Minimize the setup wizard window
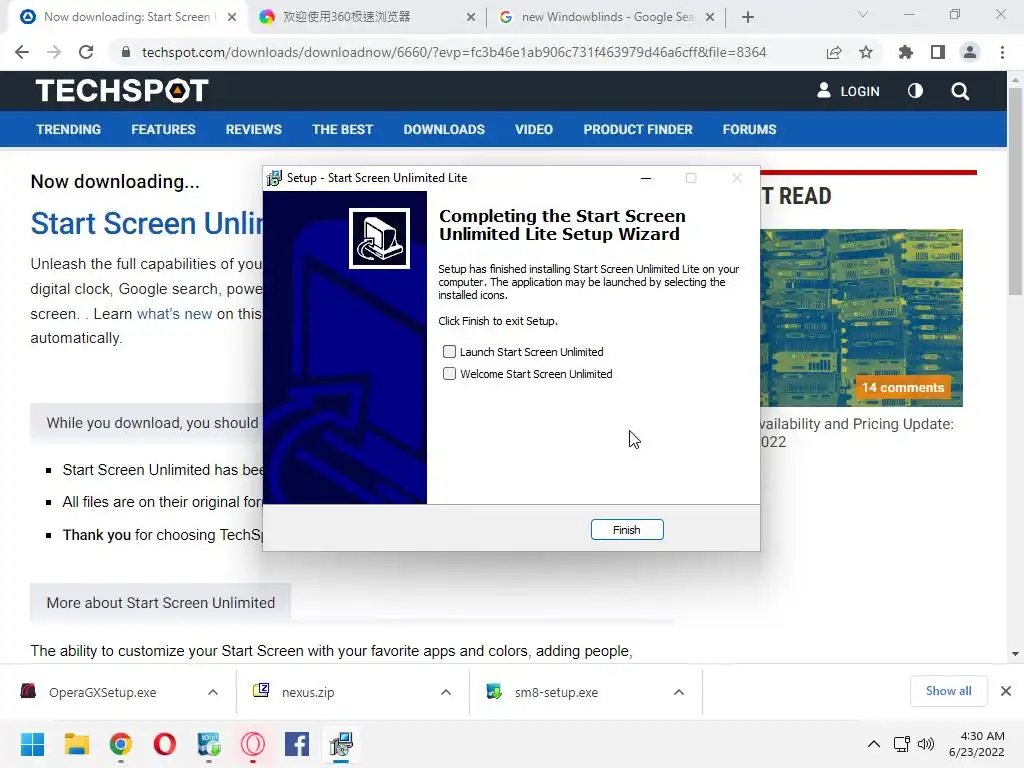This screenshot has width=1024, height=768. (646, 178)
